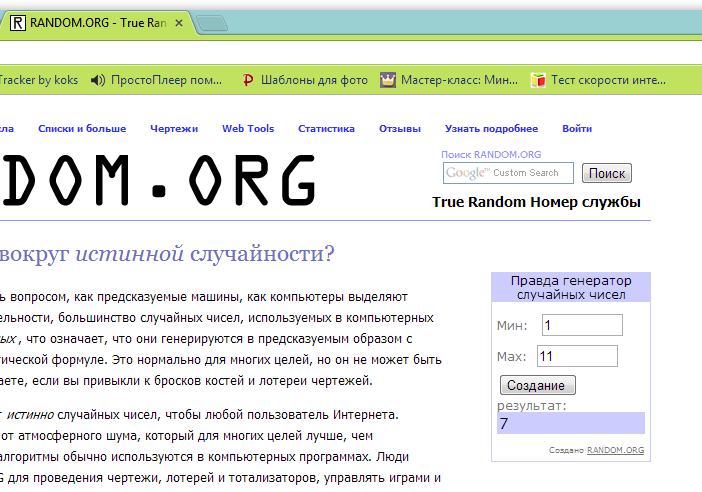
Task: Open the Tracker by koks bookmark
Action: [x=39, y=80]
